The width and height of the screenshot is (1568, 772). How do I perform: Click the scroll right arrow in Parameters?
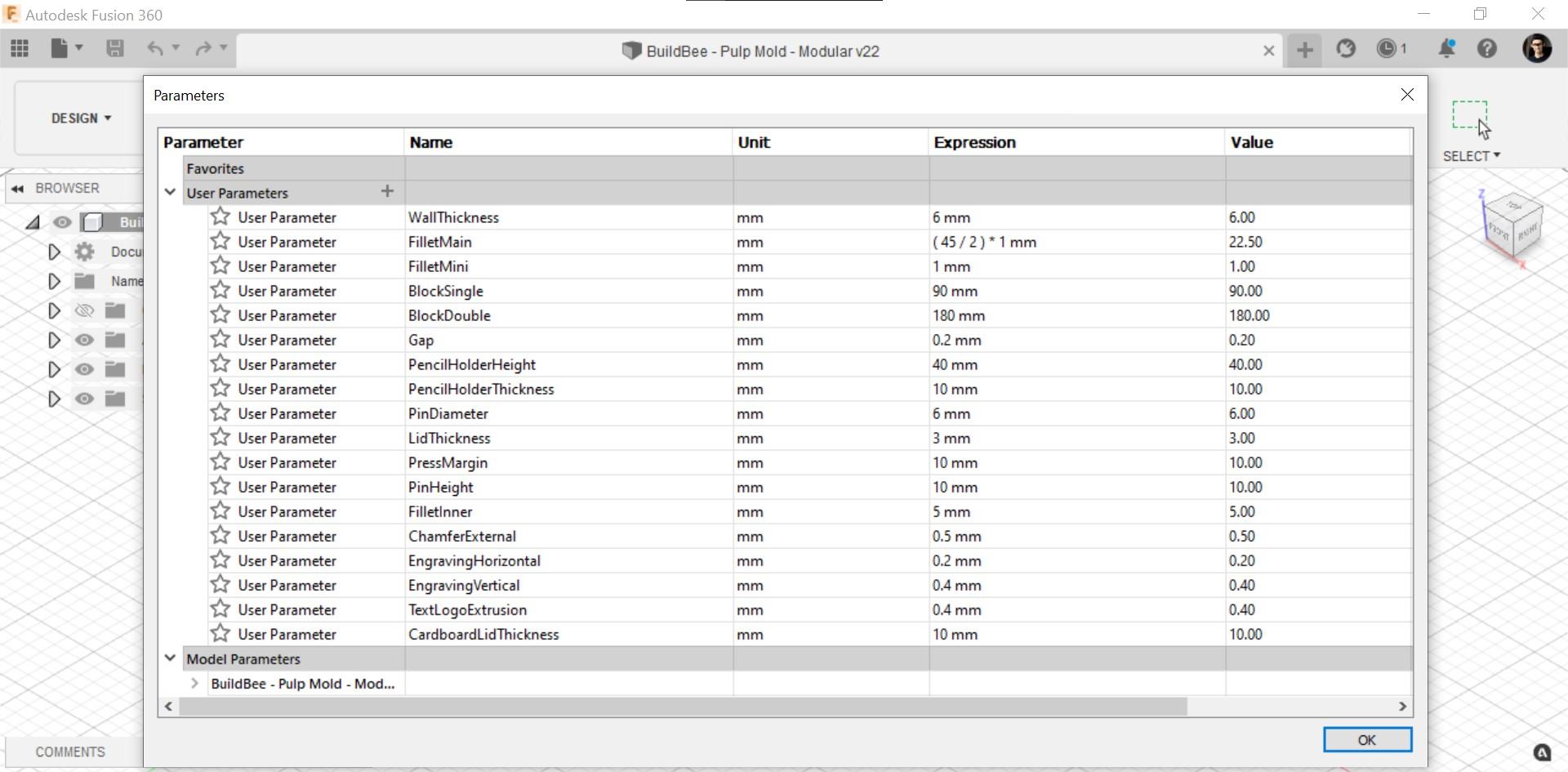[1402, 706]
